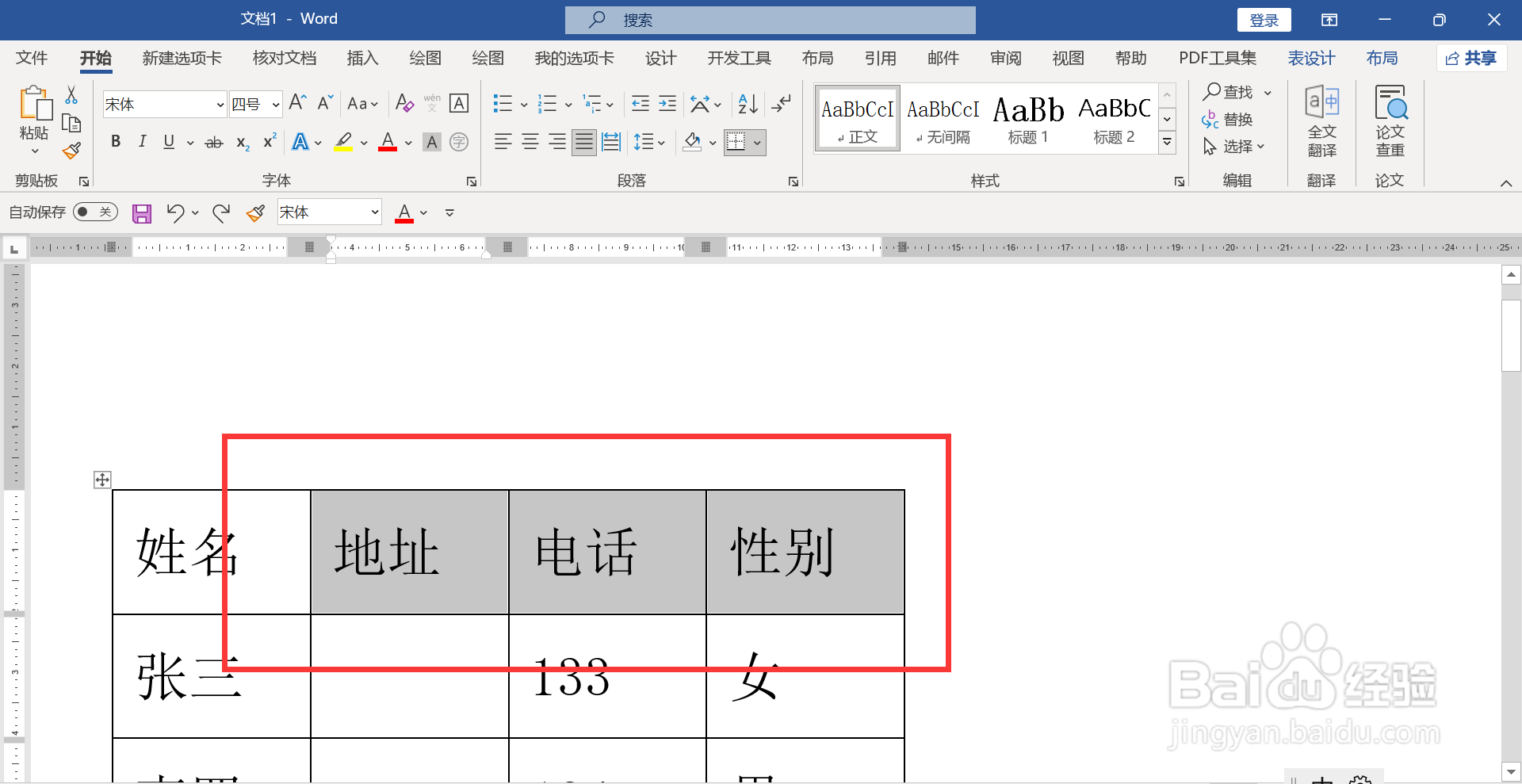Open the paragraph settings dialog launcher

coord(794,182)
